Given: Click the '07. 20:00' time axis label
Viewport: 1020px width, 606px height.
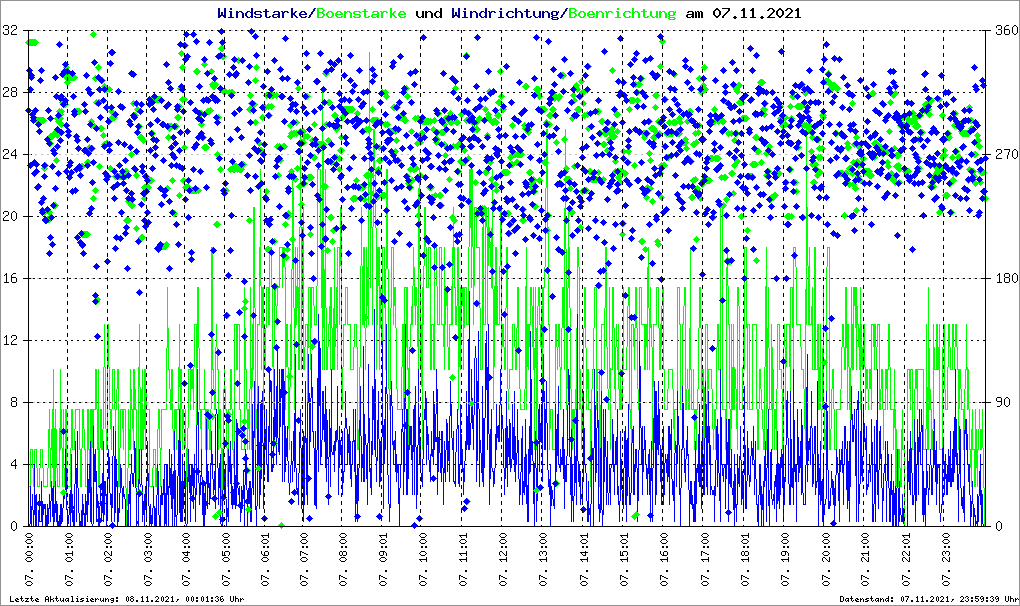Looking at the screenshot, I should click(825, 559).
